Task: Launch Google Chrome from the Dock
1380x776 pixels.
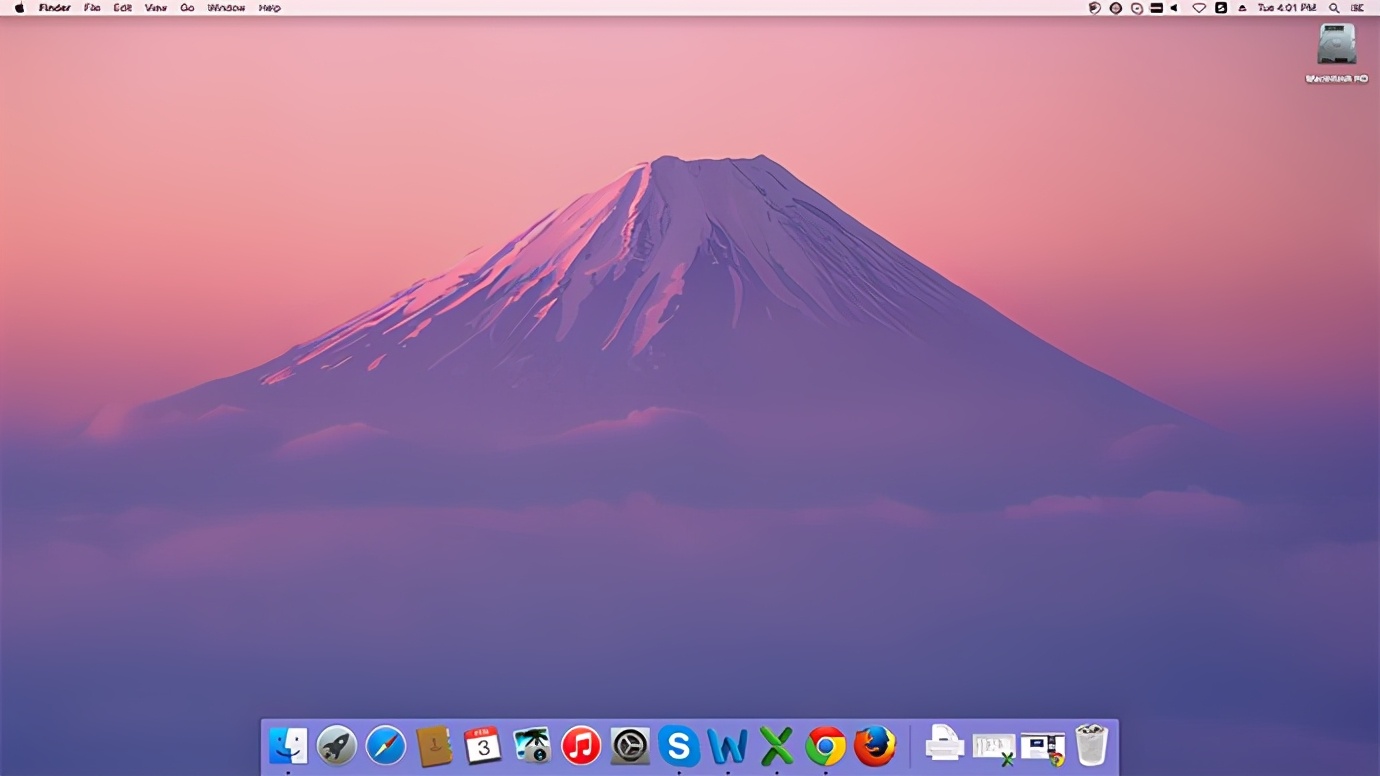Action: (825, 746)
